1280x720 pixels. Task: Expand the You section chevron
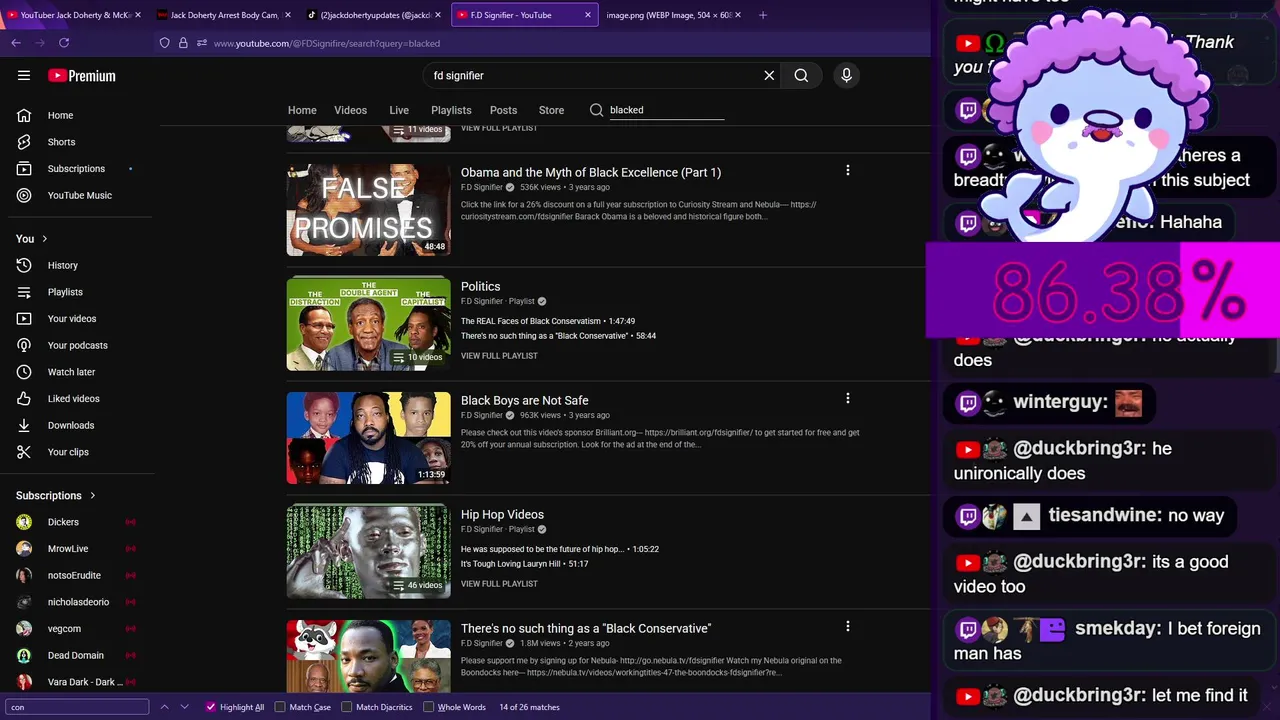coord(44,239)
